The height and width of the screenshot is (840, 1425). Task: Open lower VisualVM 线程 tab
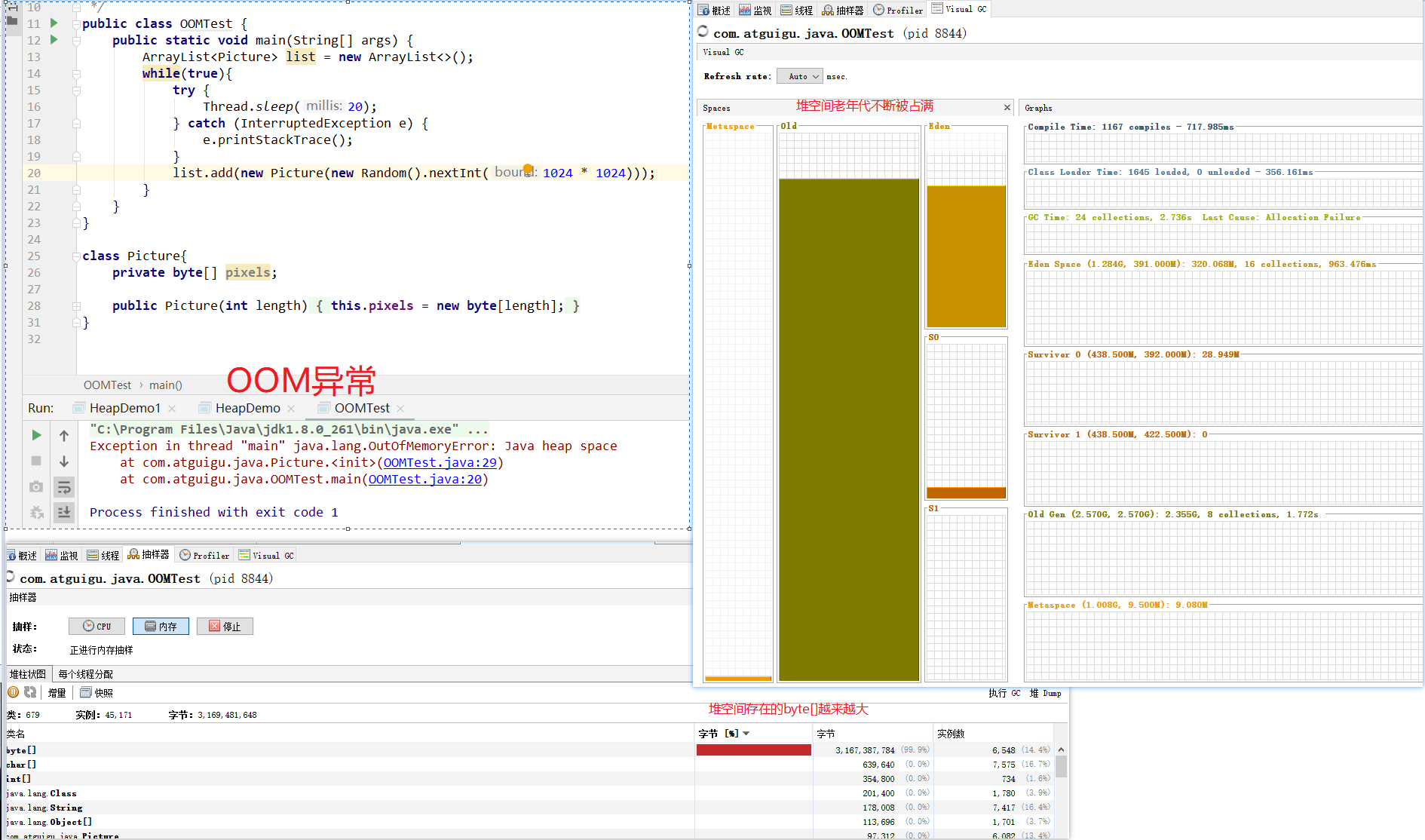pyautogui.click(x=103, y=555)
